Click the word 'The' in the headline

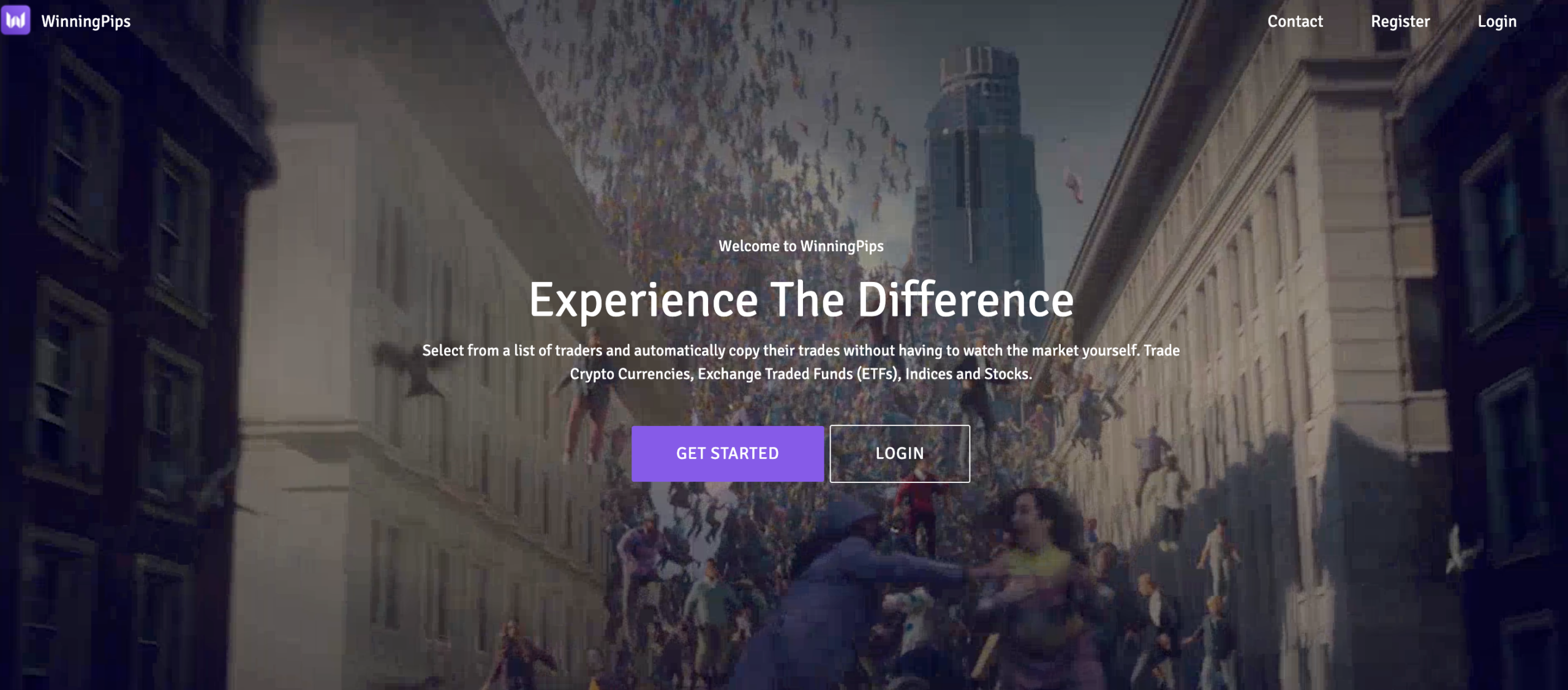point(807,299)
